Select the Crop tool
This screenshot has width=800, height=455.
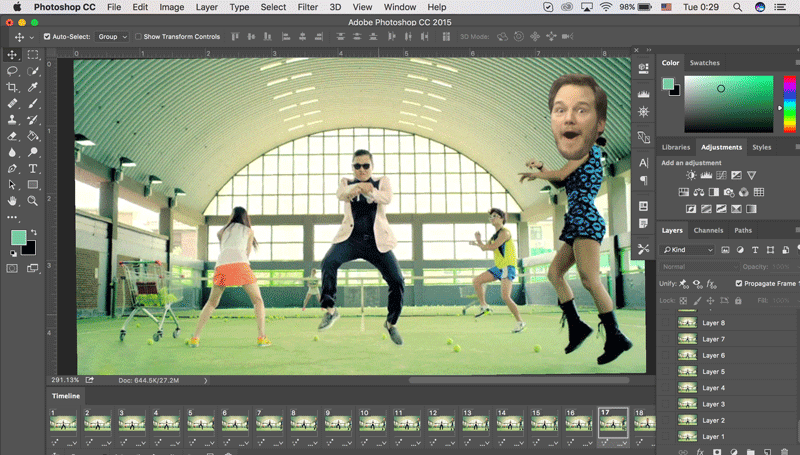tap(12, 87)
